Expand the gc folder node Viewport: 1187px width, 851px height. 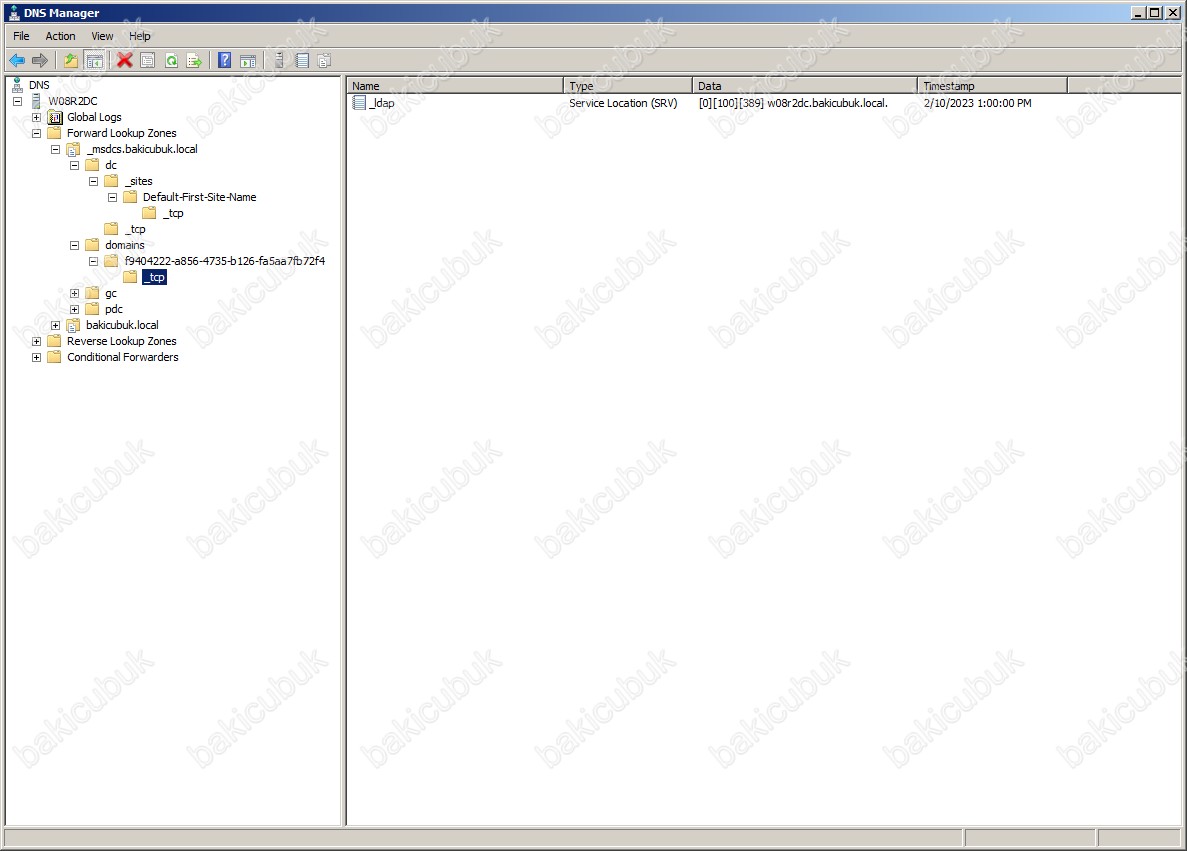coord(74,294)
